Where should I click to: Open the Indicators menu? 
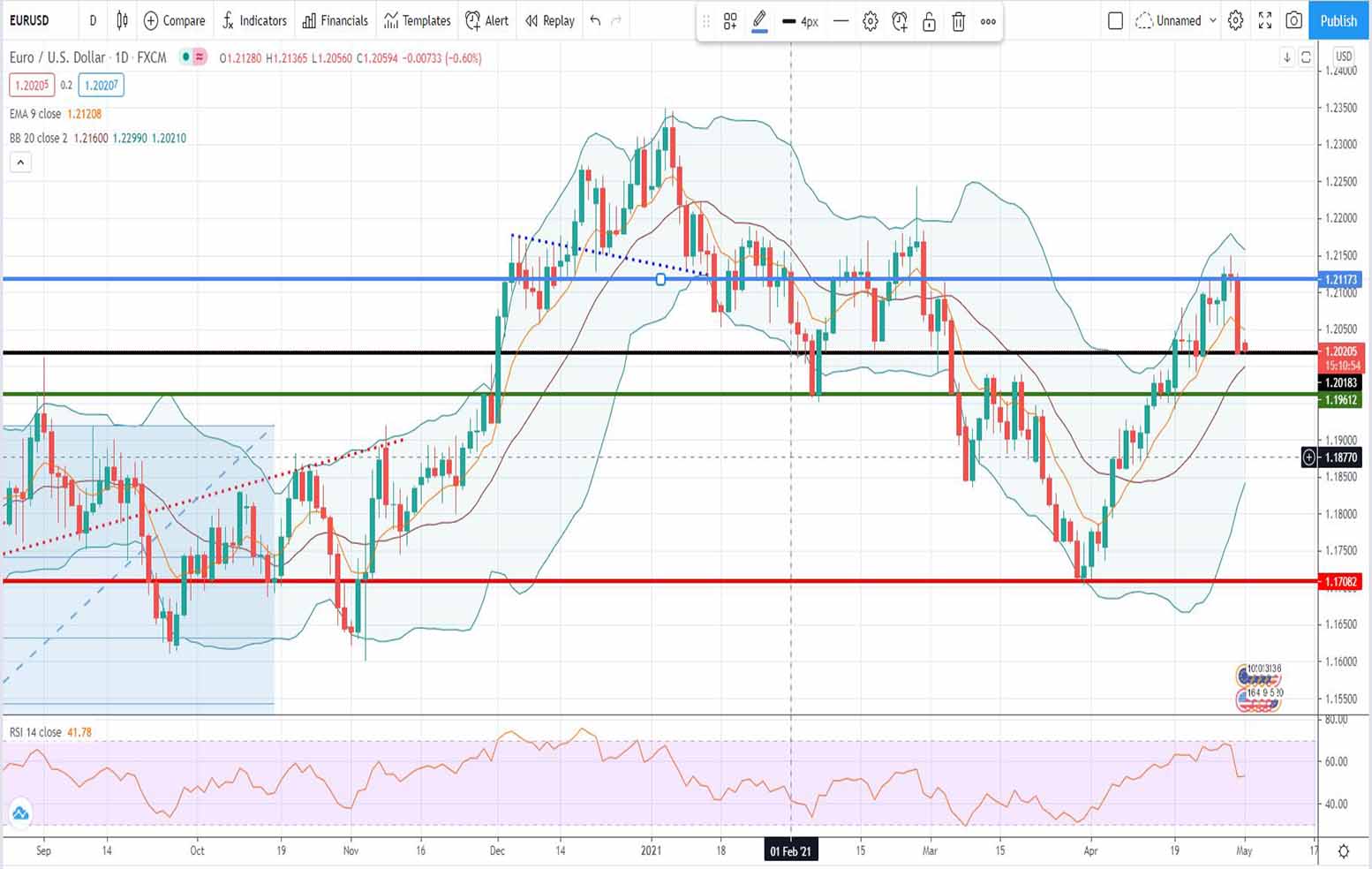[x=254, y=20]
